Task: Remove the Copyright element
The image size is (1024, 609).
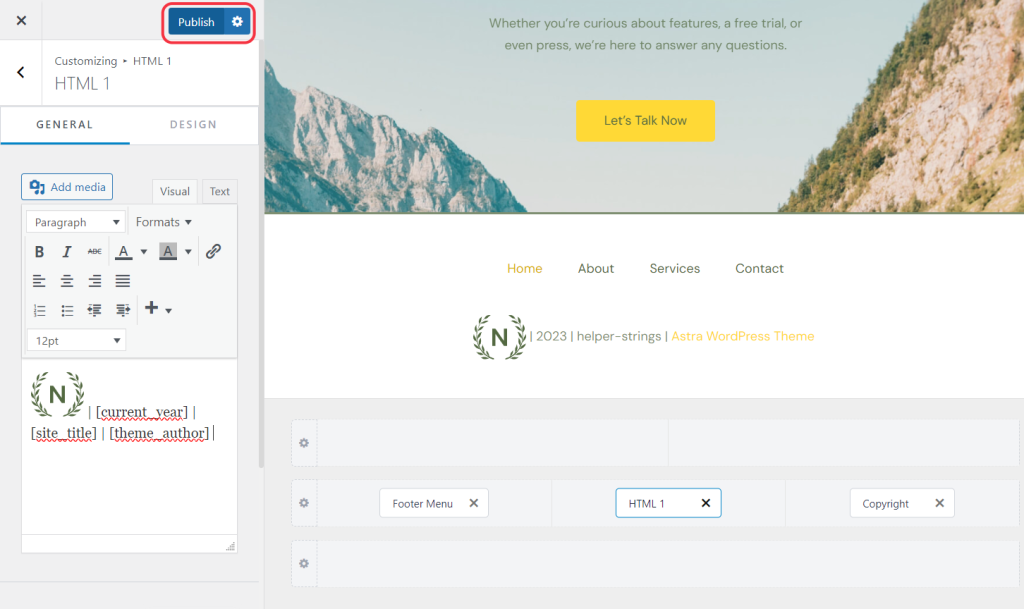Action: [939, 503]
